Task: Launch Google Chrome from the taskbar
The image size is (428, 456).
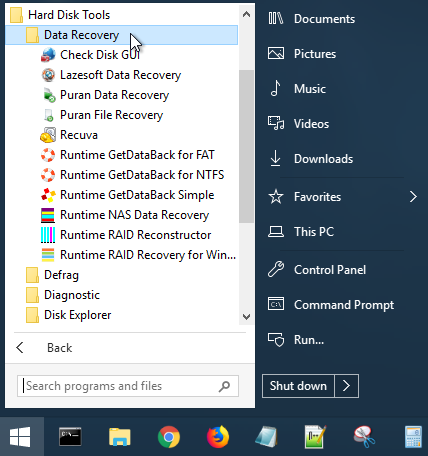Action: click(x=169, y=437)
